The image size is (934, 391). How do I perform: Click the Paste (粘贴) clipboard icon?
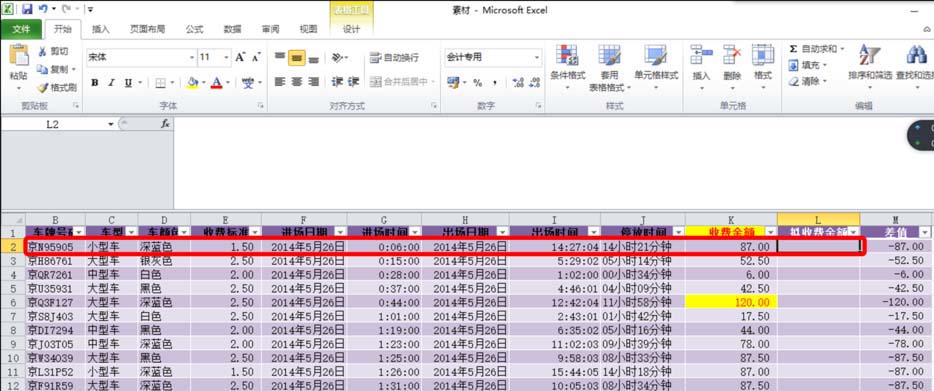pyautogui.click(x=18, y=56)
